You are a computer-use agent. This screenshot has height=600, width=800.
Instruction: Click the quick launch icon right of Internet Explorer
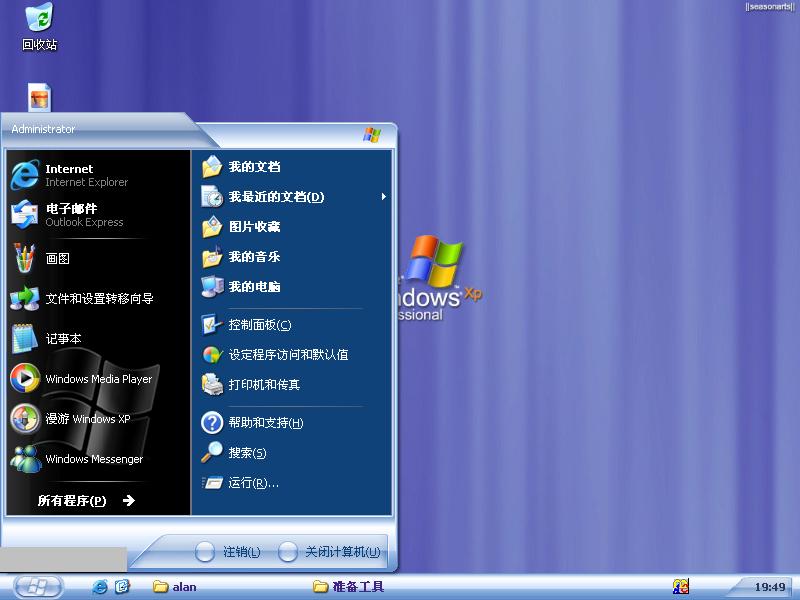[122, 587]
